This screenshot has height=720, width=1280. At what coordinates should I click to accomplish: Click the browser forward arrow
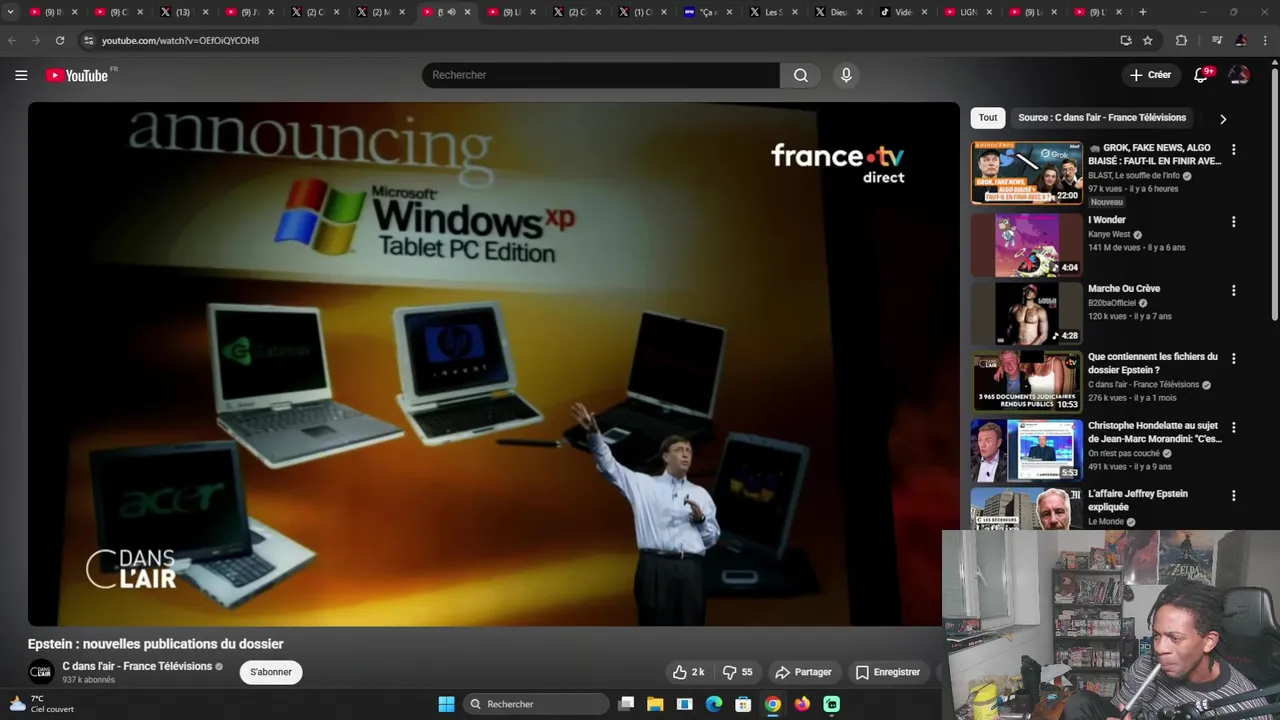[35, 40]
